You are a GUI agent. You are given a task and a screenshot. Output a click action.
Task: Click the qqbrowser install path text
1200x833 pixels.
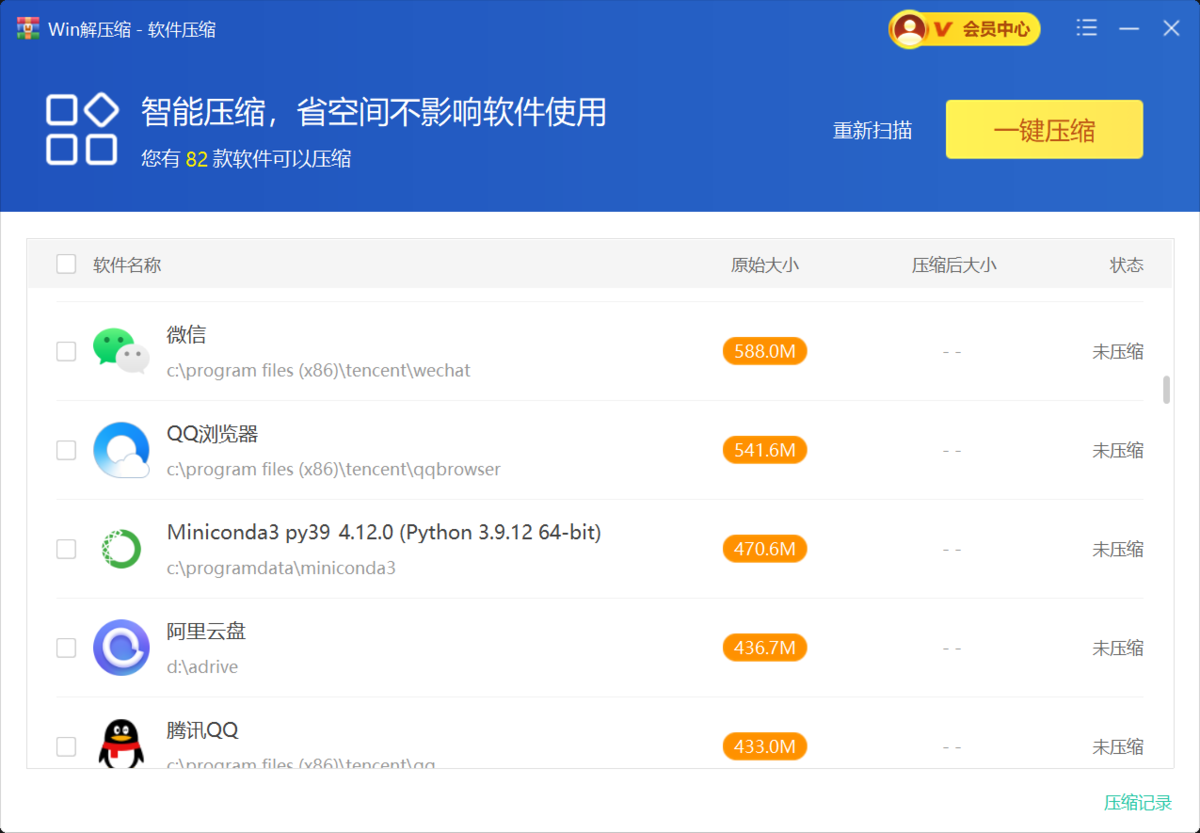click(x=333, y=469)
